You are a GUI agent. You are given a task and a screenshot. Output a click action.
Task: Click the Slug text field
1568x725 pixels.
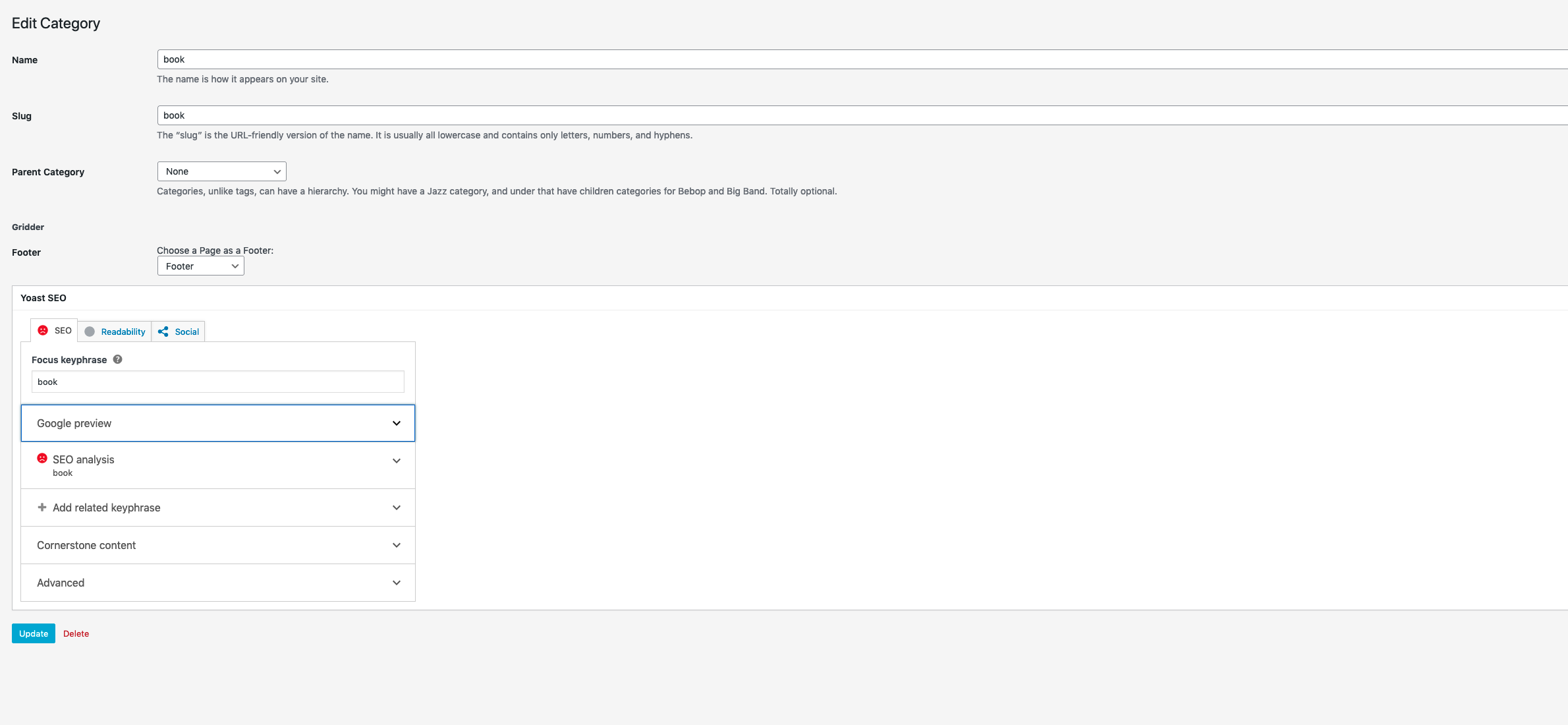(x=856, y=115)
